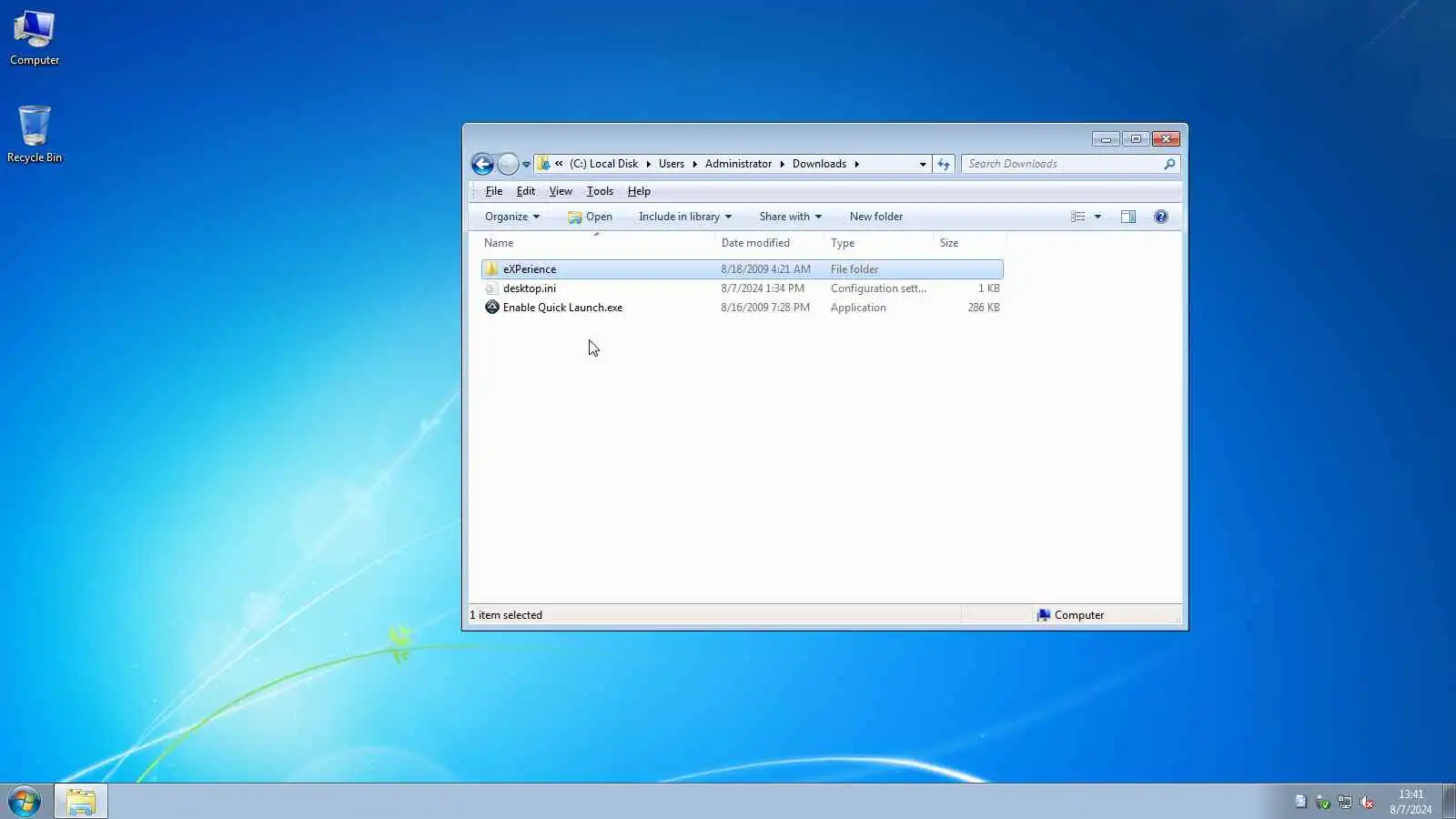Sort files by the Name column
This screenshot has width=1456, height=819.
click(597, 243)
